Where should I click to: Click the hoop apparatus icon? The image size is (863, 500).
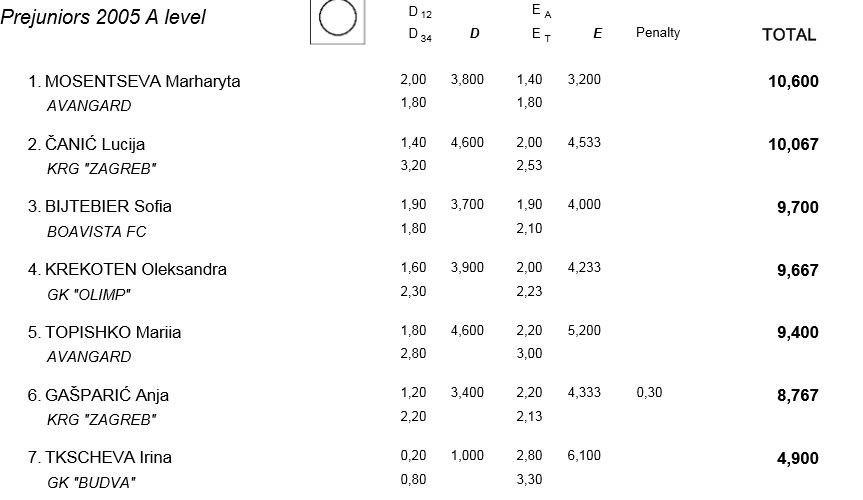(337, 20)
